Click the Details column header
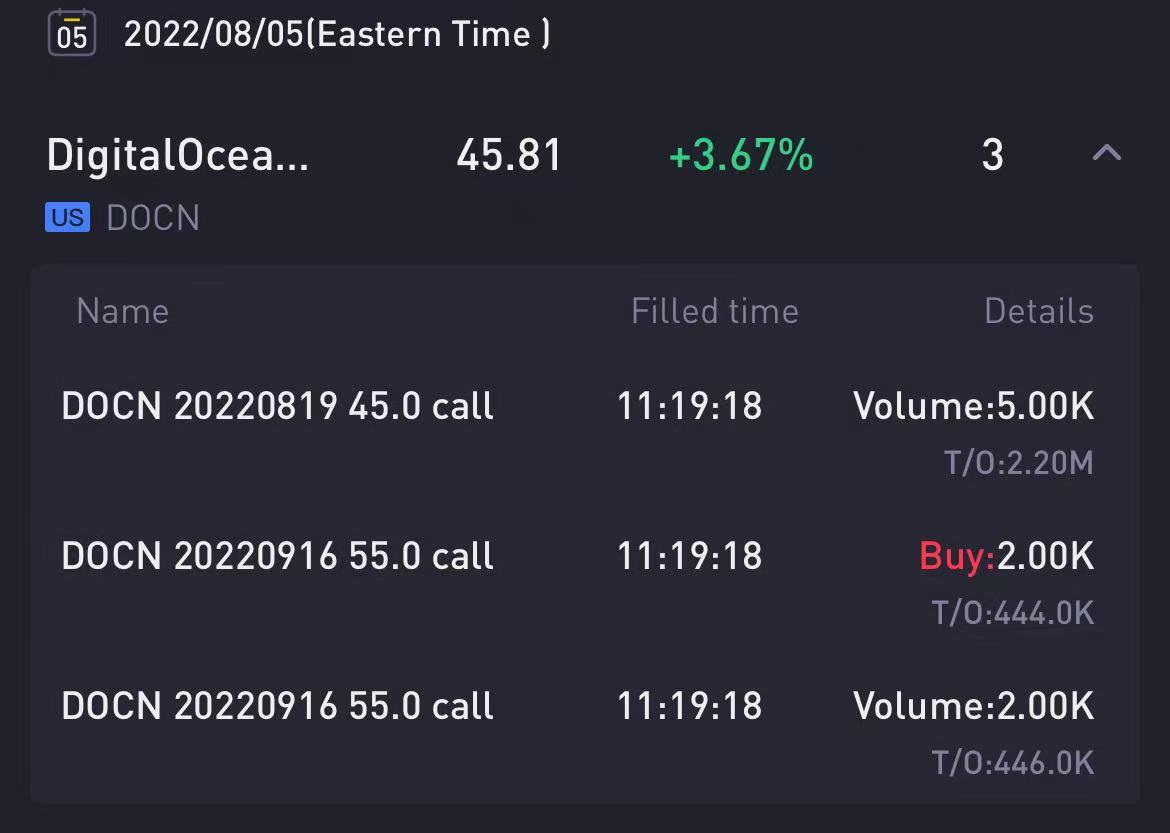The image size is (1170, 833). pyautogui.click(x=1039, y=311)
